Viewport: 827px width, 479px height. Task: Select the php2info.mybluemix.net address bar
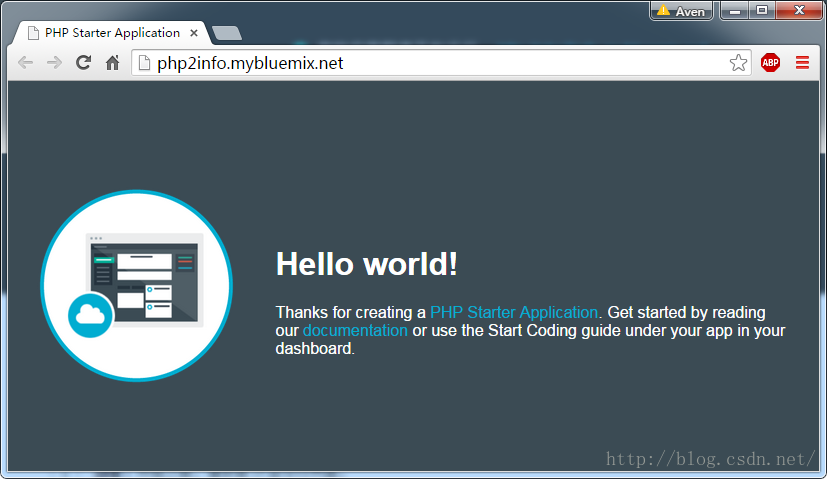pos(441,63)
